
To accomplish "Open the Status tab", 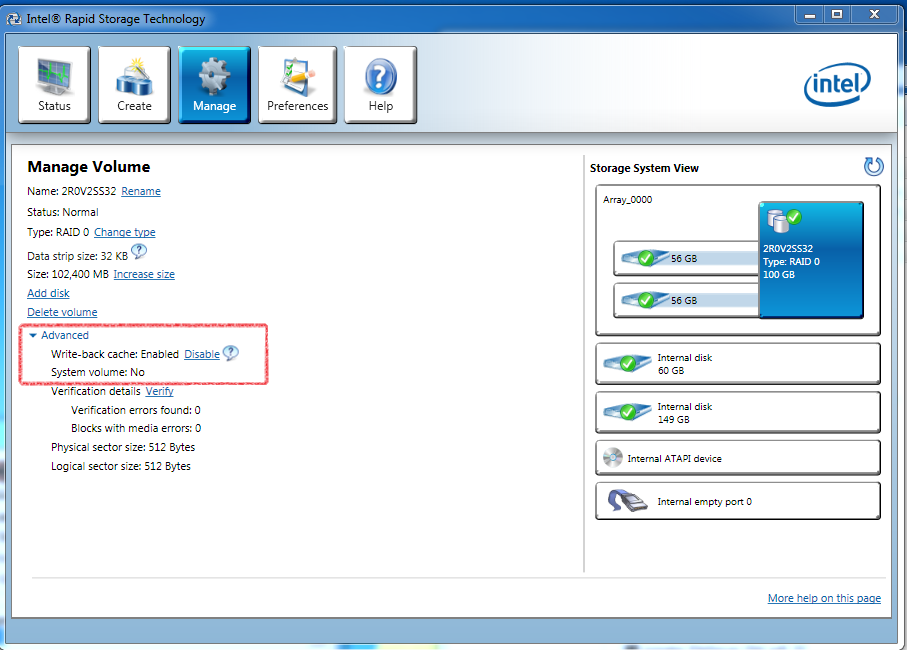I will (x=54, y=84).
